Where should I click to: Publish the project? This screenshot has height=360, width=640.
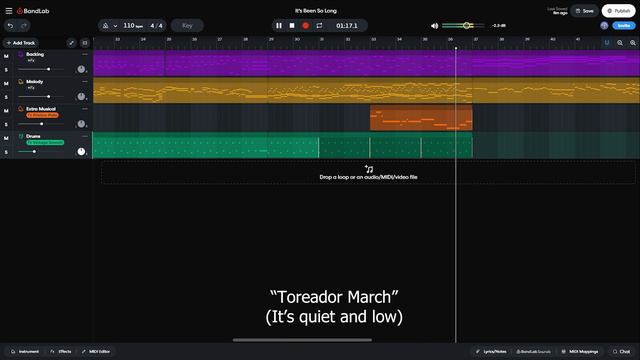click(618, 11)
